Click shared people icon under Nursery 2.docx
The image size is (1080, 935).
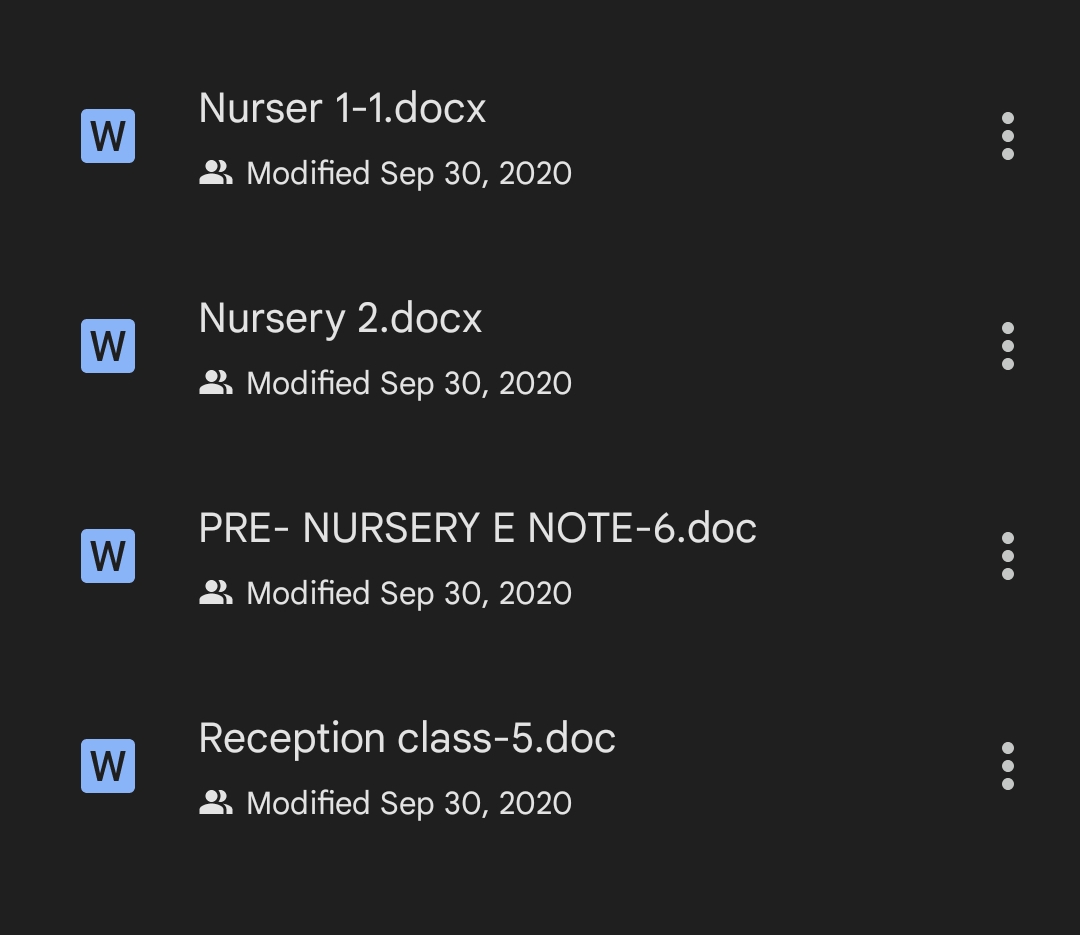click(x=216, y=383)
